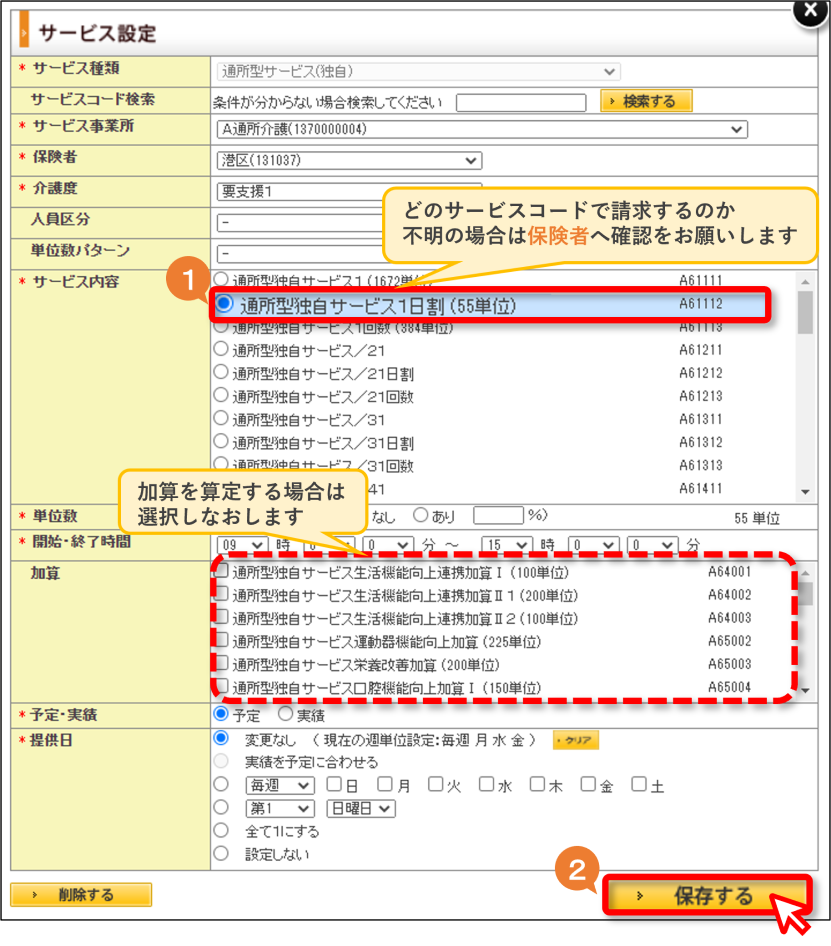Close the サービス設定 dialog with X icon
831x946 pixels.
(810, 11)
